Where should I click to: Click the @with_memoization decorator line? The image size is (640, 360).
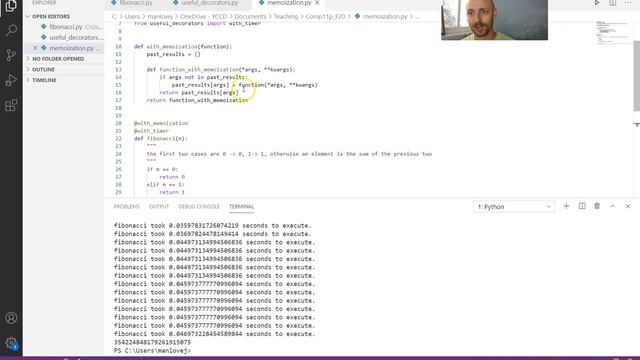pyautogui.click(x=161, y=123)
